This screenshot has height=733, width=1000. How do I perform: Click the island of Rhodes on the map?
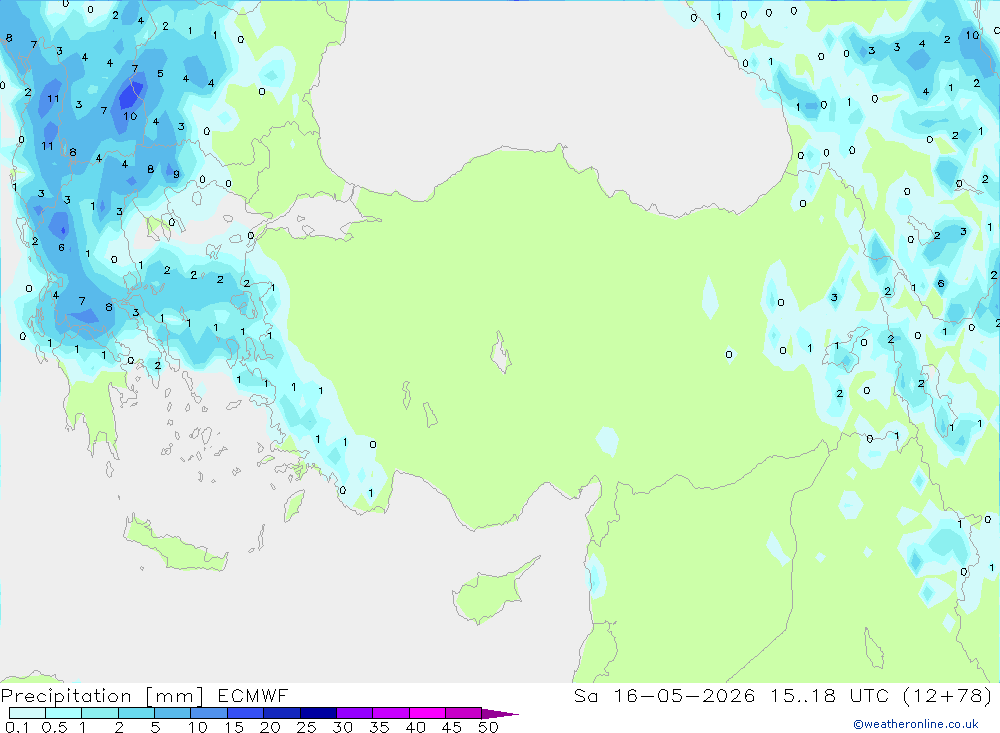coord(293,505)
